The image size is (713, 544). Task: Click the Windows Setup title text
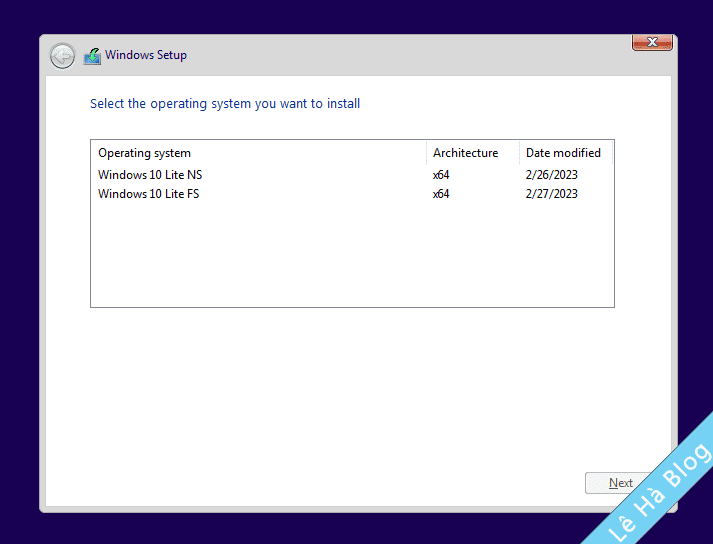click(x=146, y=56)
